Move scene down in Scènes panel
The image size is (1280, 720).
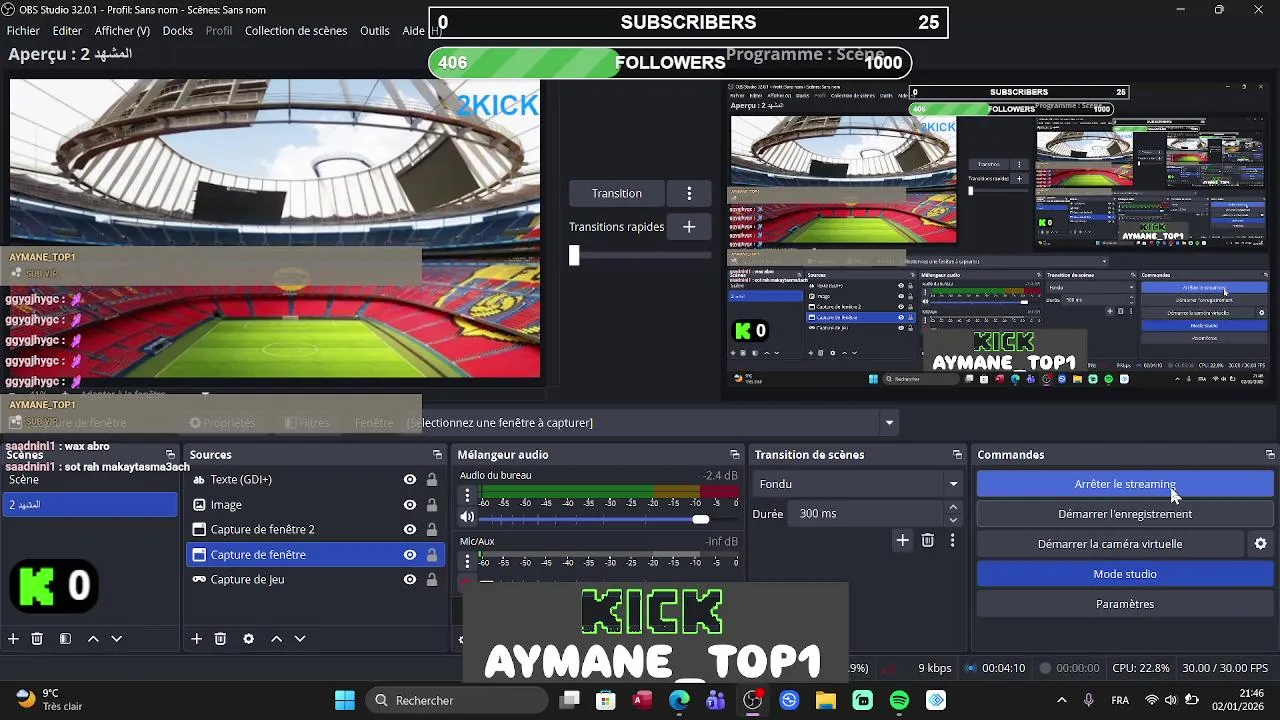[116, 639]
